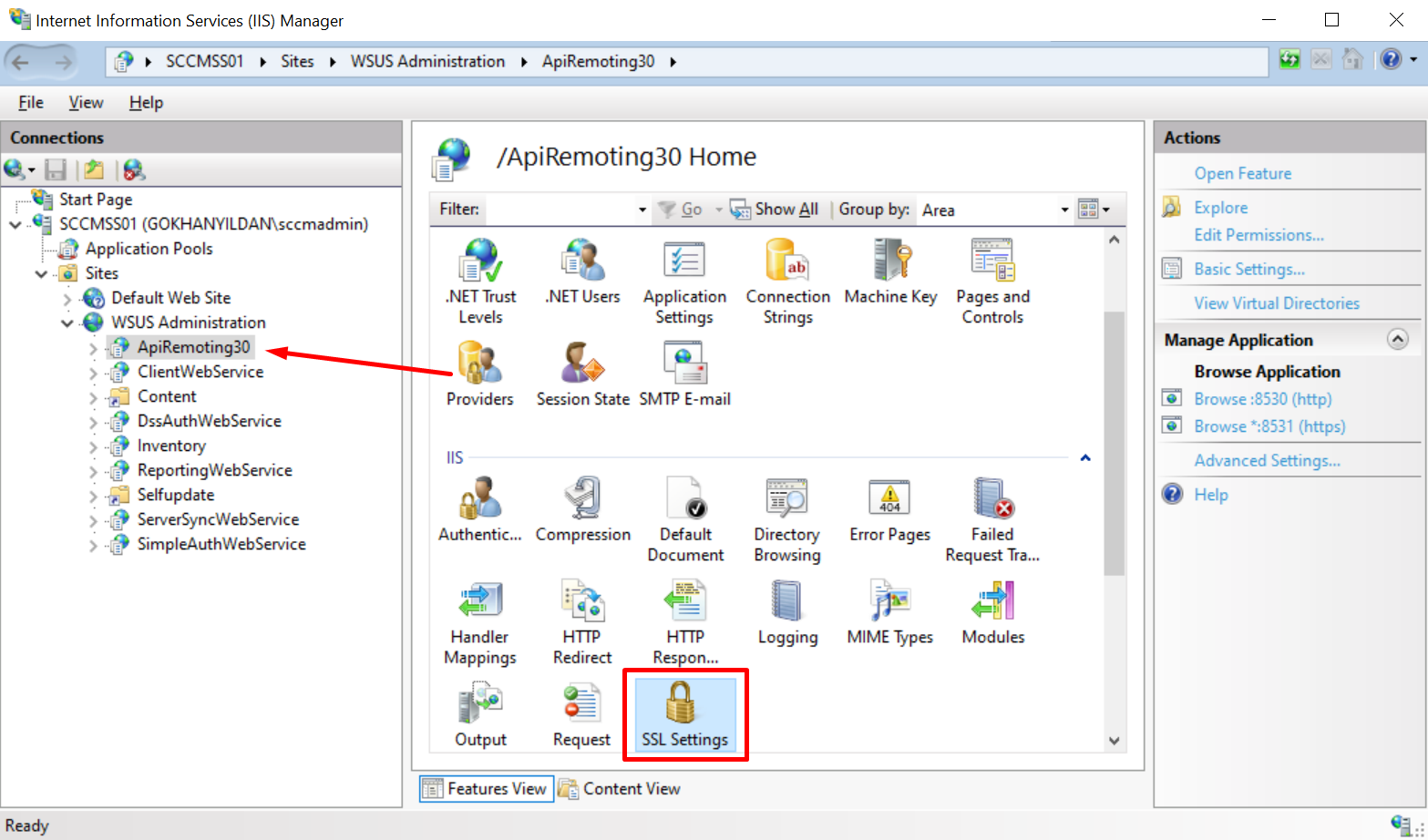The width and height of the screenshot is (1428, 840).
Task: Browse *:8531 (https) link
Action: [1269, 426]
